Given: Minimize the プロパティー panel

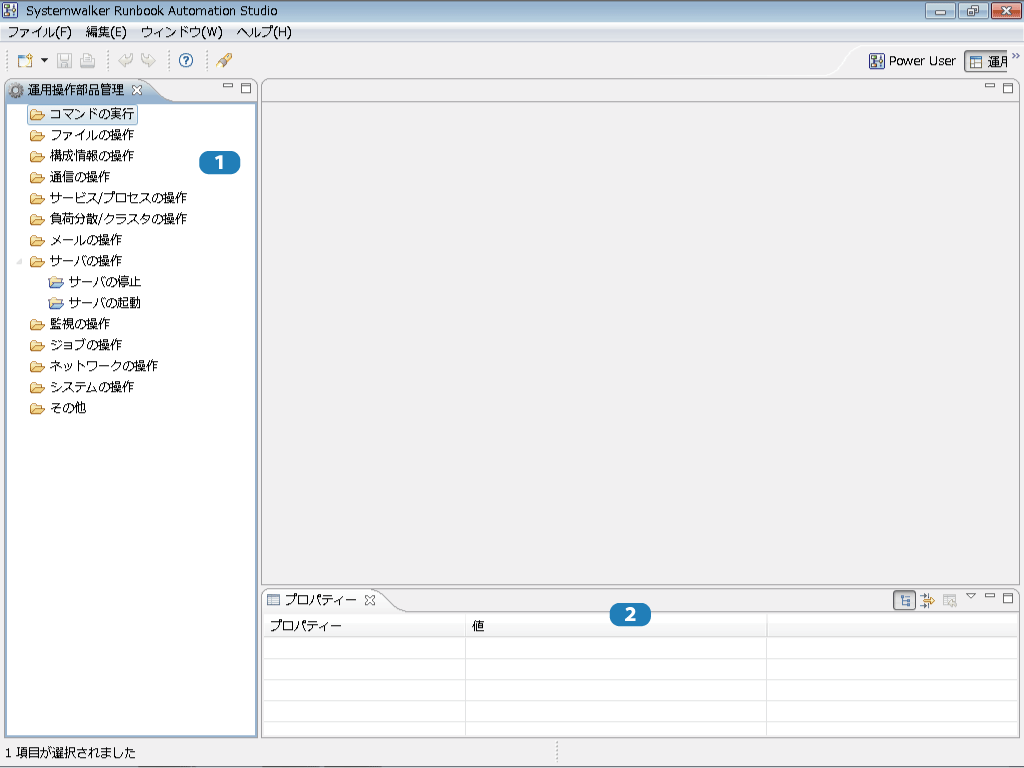Looking at the screenshot, I should [x=990, y=596].
